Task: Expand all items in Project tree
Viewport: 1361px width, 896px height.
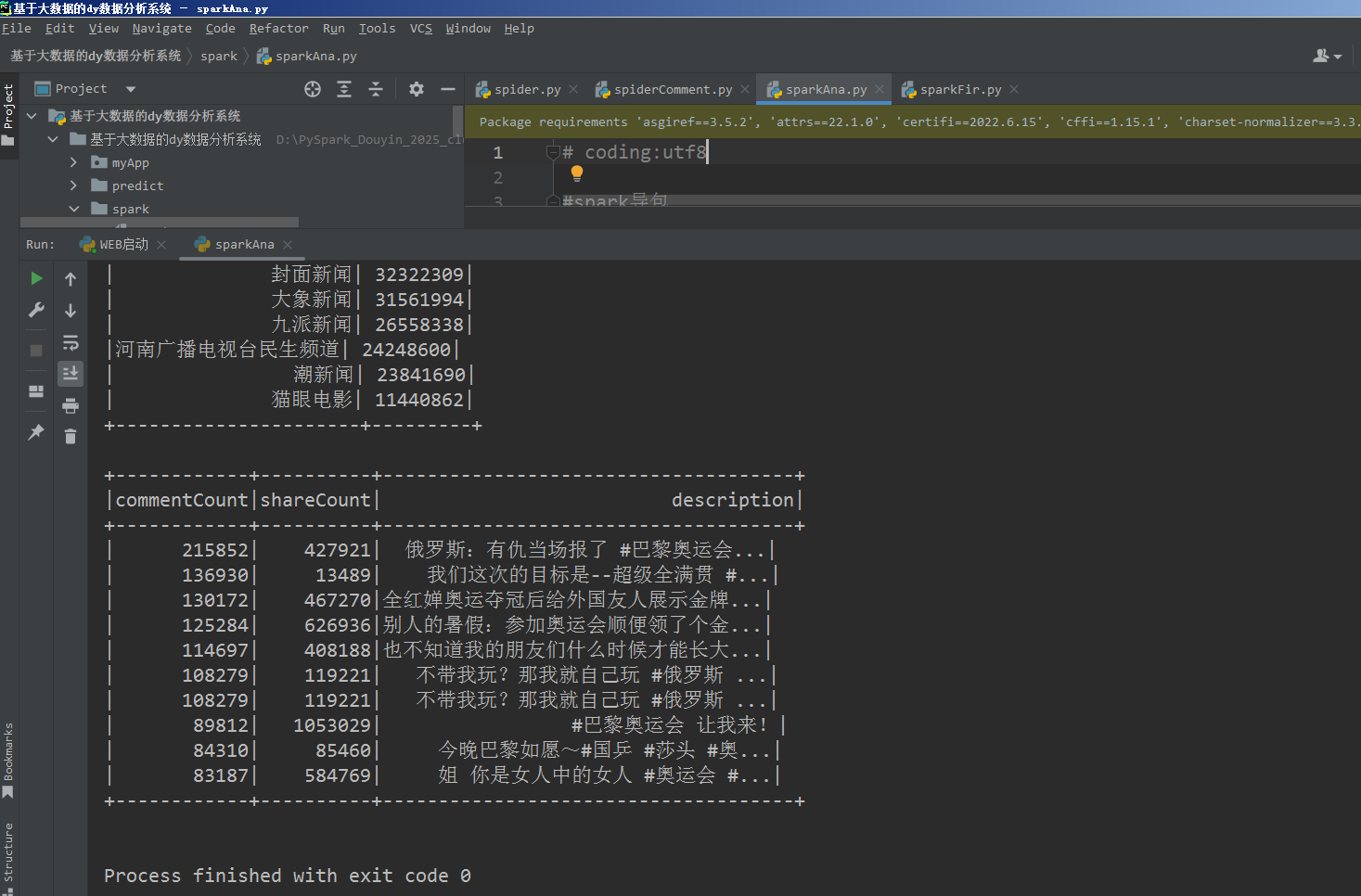Action: (344, 89)
